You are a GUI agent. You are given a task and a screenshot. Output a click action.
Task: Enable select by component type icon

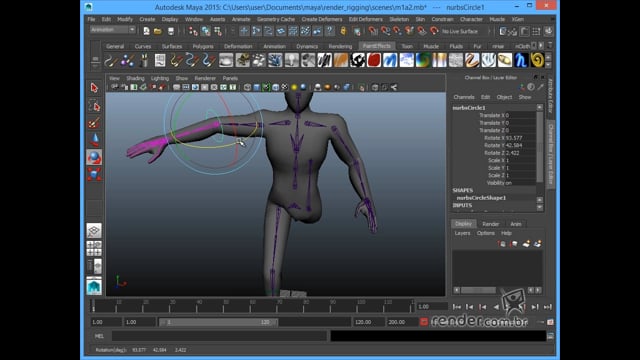[218, 31]
